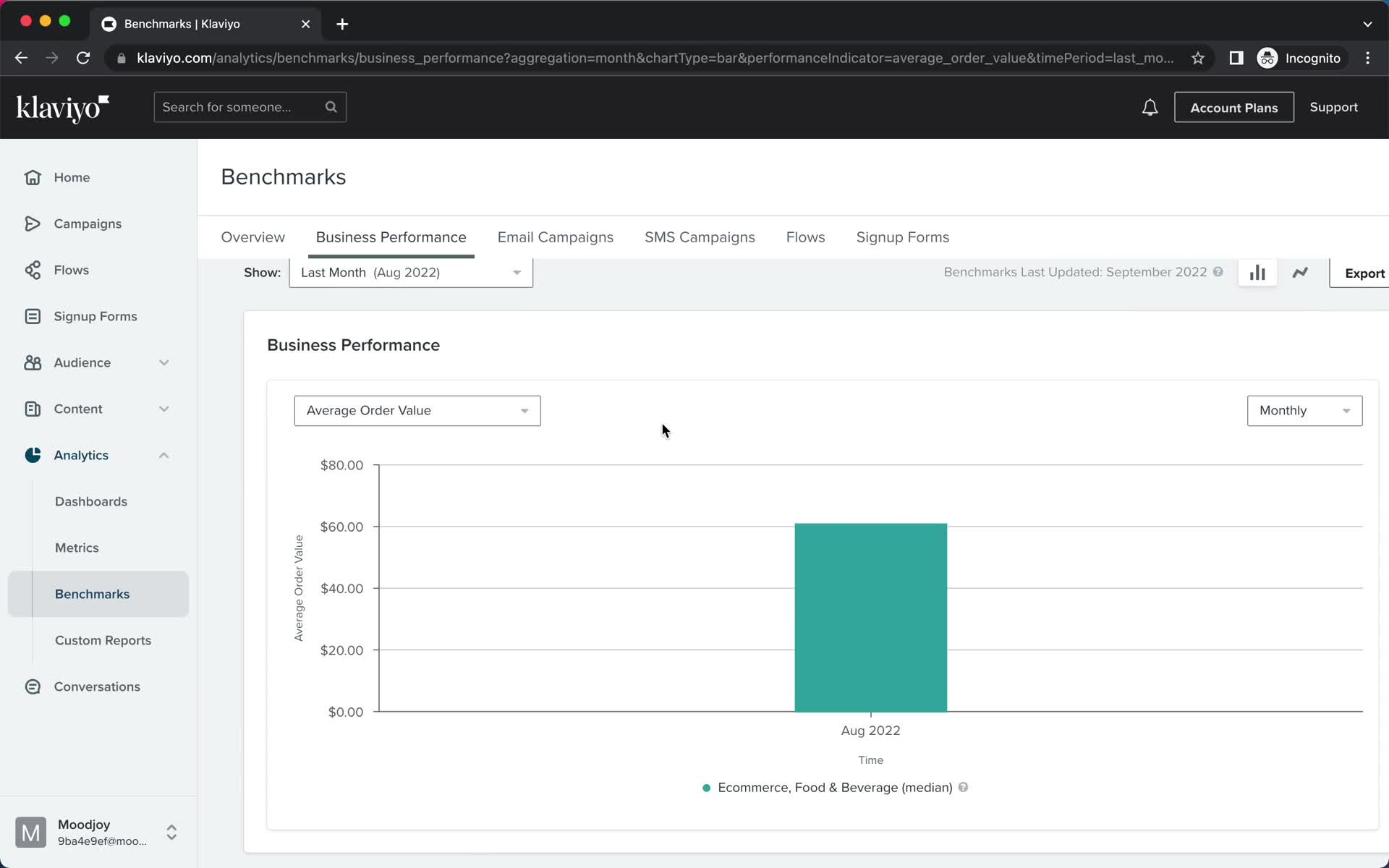Click the Campaigns paper plane icon
1389x868 pixels.
coord(33,224)
